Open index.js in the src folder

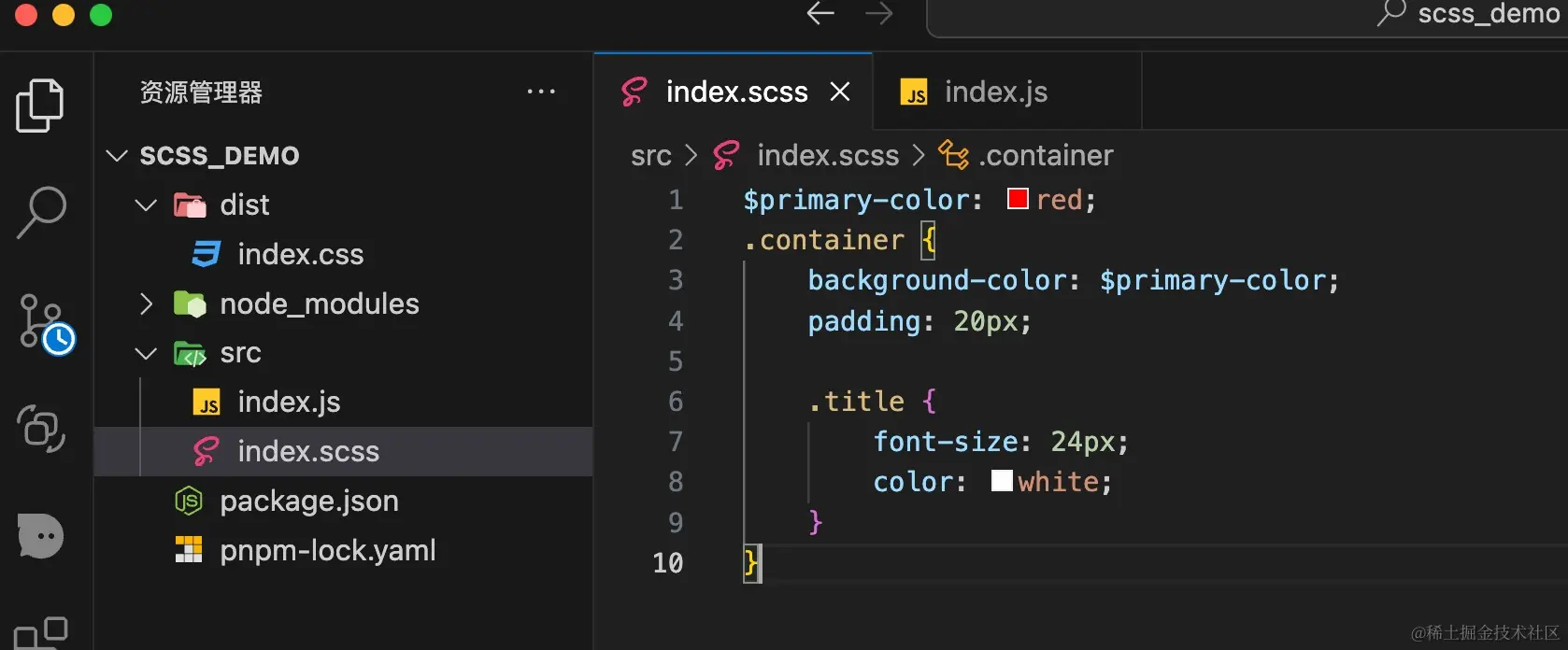(289, 403)
